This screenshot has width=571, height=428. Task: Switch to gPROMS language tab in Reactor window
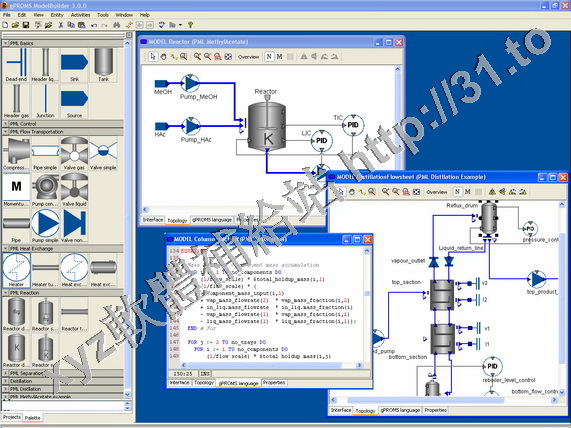[212, 220]
